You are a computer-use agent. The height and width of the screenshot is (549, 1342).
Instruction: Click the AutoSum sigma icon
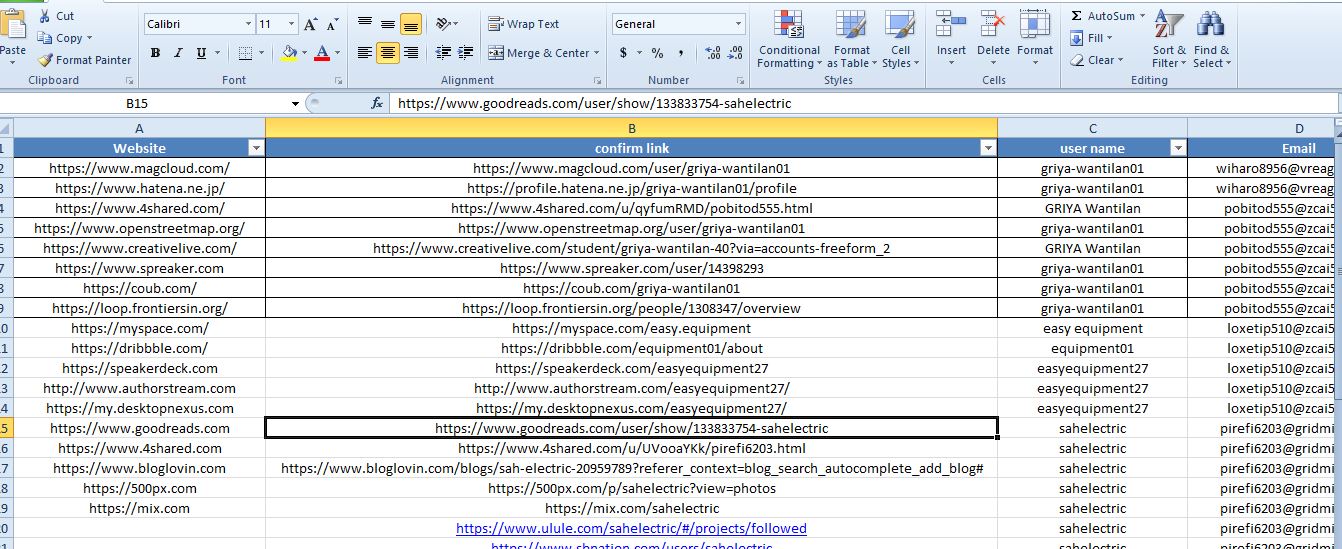[x=1076, y=16]
